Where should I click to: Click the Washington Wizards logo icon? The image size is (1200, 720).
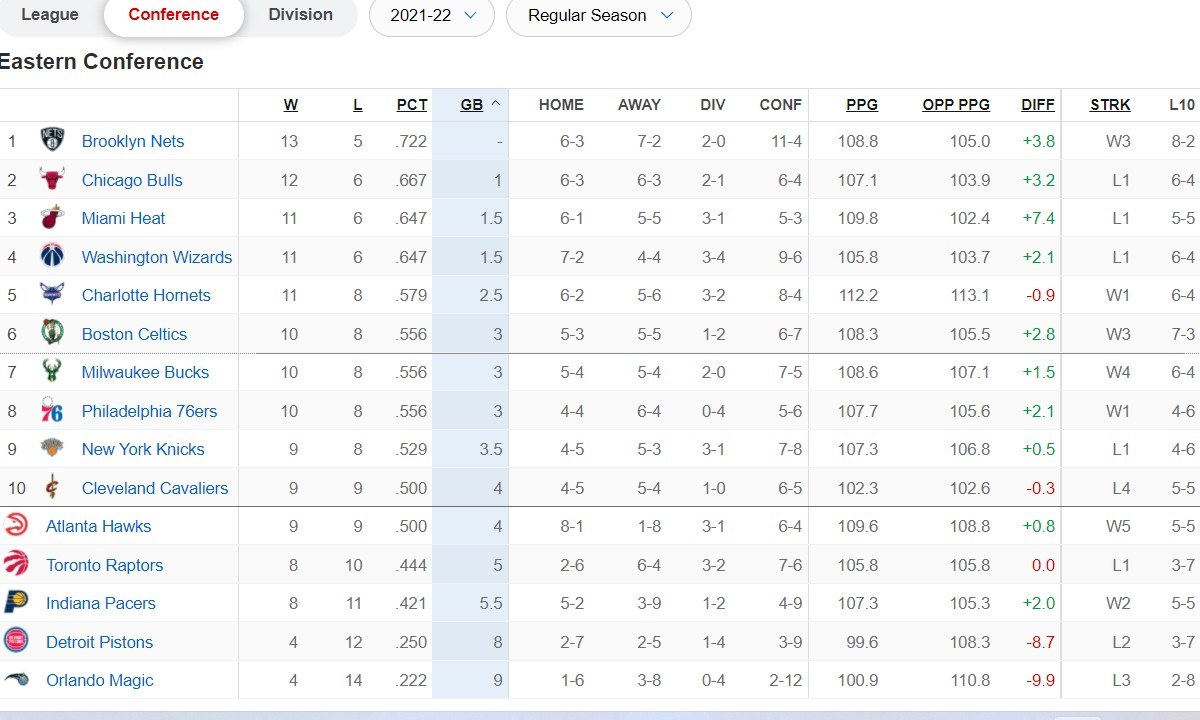click(52, 257)
